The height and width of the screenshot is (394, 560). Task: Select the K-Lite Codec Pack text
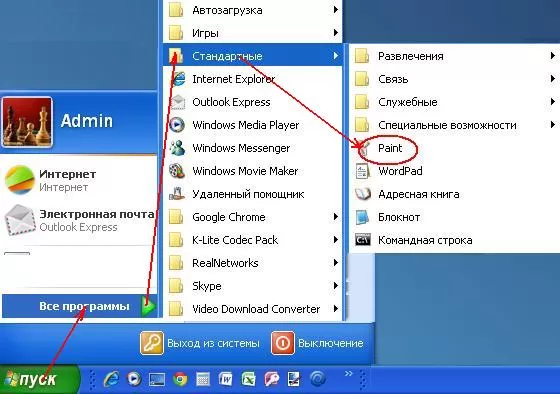[235, 240]
